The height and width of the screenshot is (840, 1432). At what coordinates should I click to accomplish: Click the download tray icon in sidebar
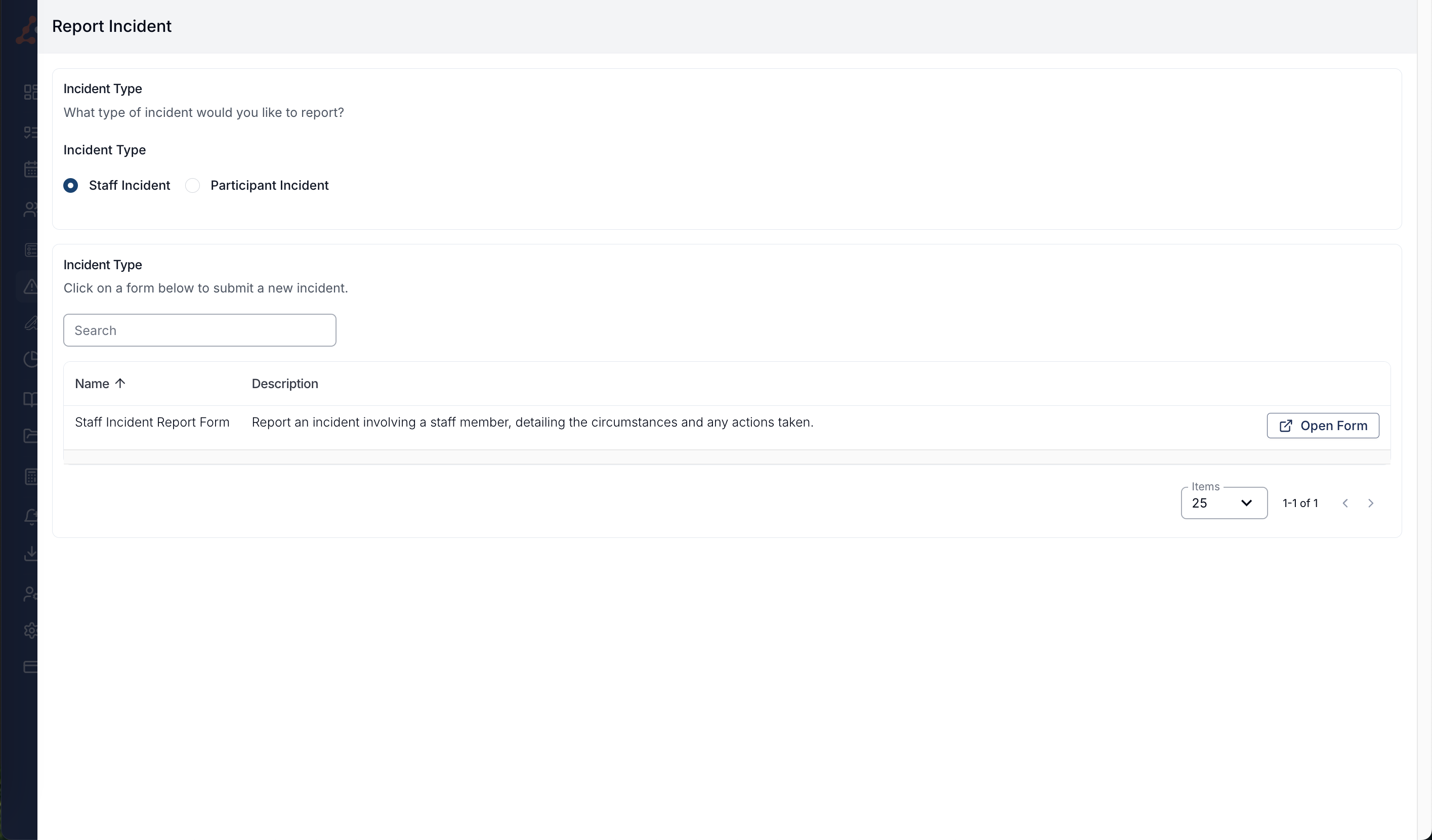click(31, 554)
